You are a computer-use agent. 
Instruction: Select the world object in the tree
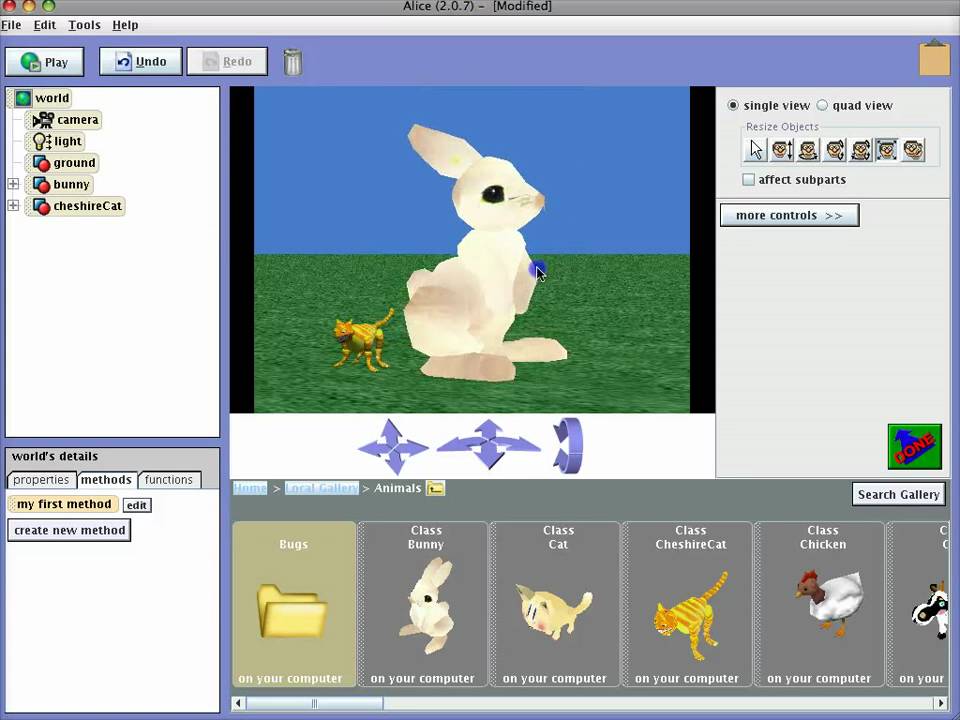point(42,98)
